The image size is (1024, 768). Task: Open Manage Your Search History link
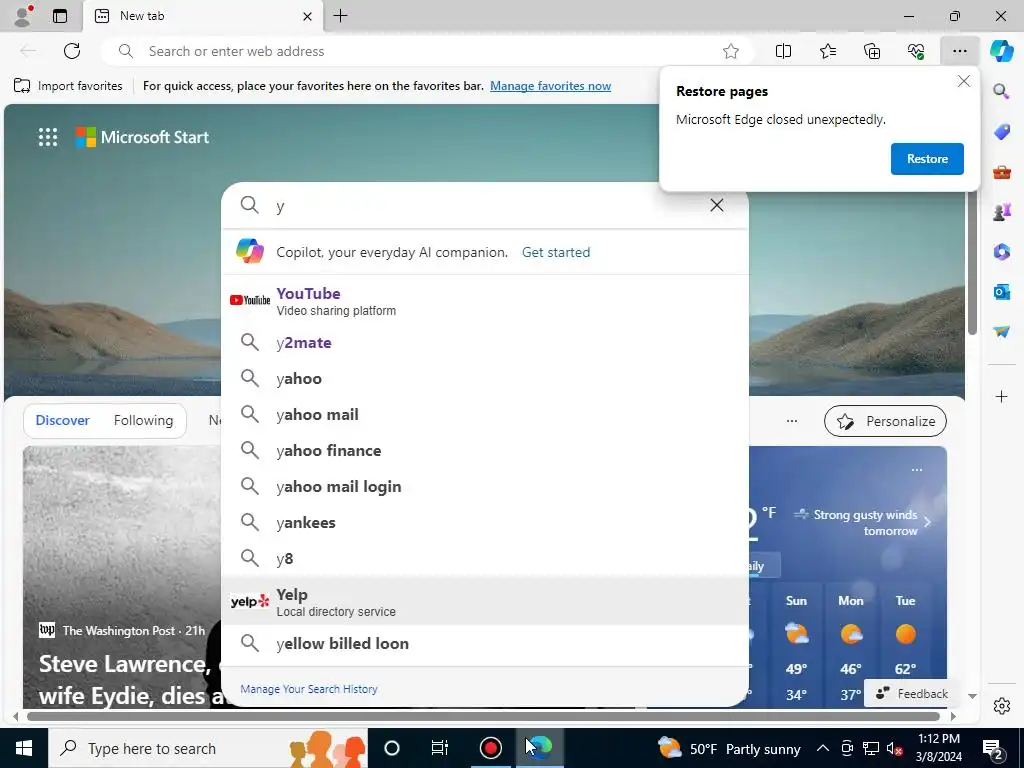point(309,689)
